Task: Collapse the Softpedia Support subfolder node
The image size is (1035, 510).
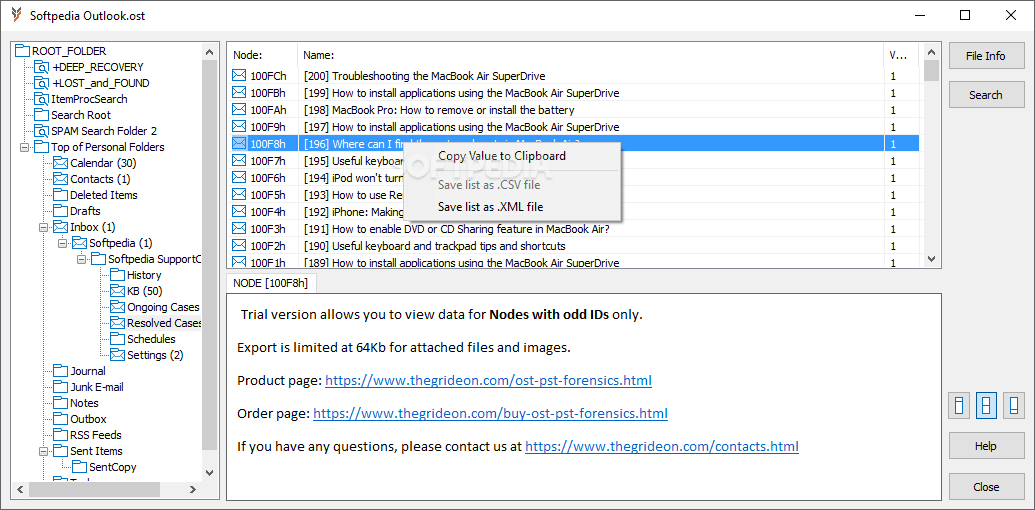Action: (x=81, y=259)
